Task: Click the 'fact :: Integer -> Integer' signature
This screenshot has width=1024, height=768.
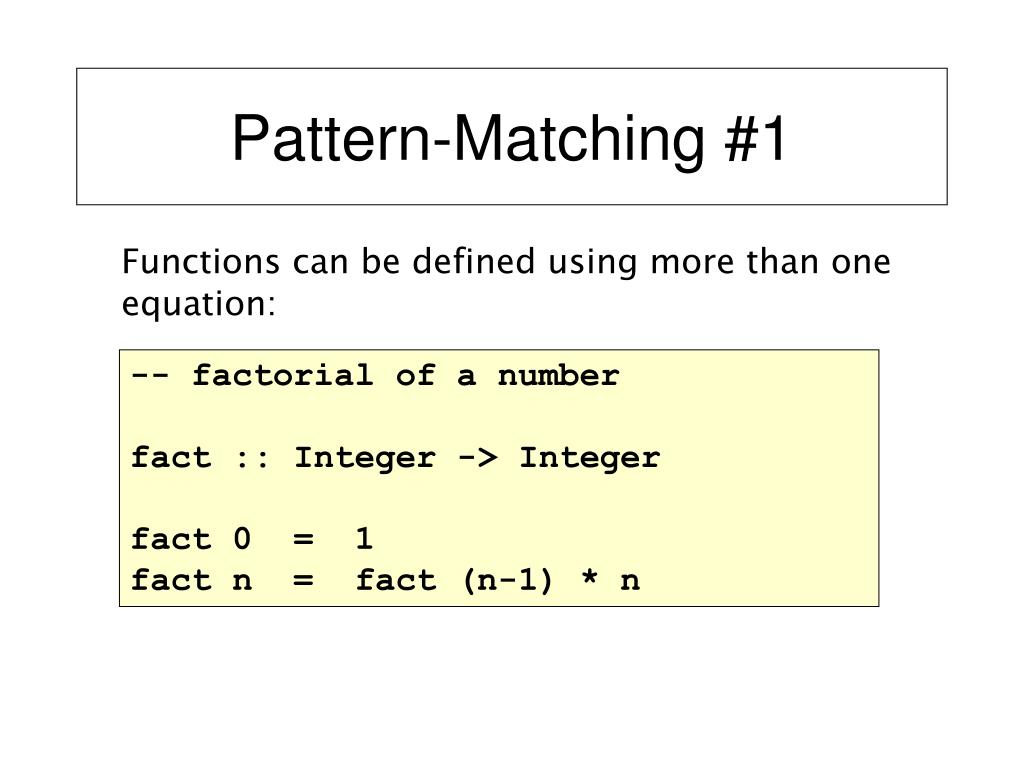Action: click(x=395, y=458)
